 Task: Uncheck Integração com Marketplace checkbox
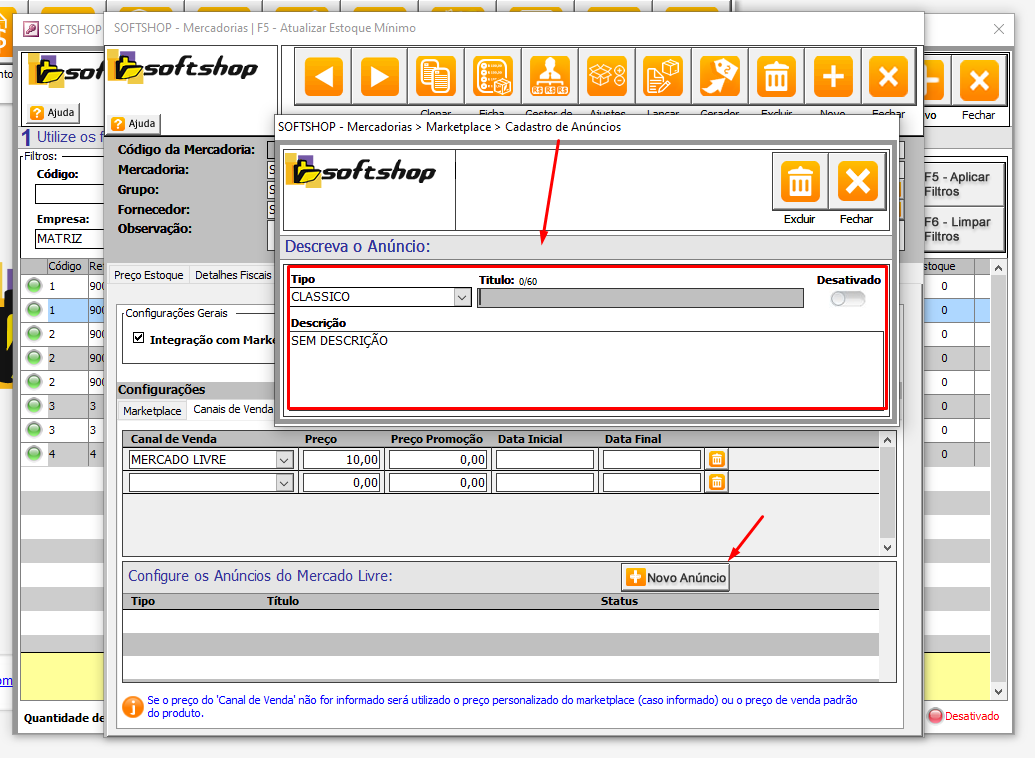tap(139, 339)
